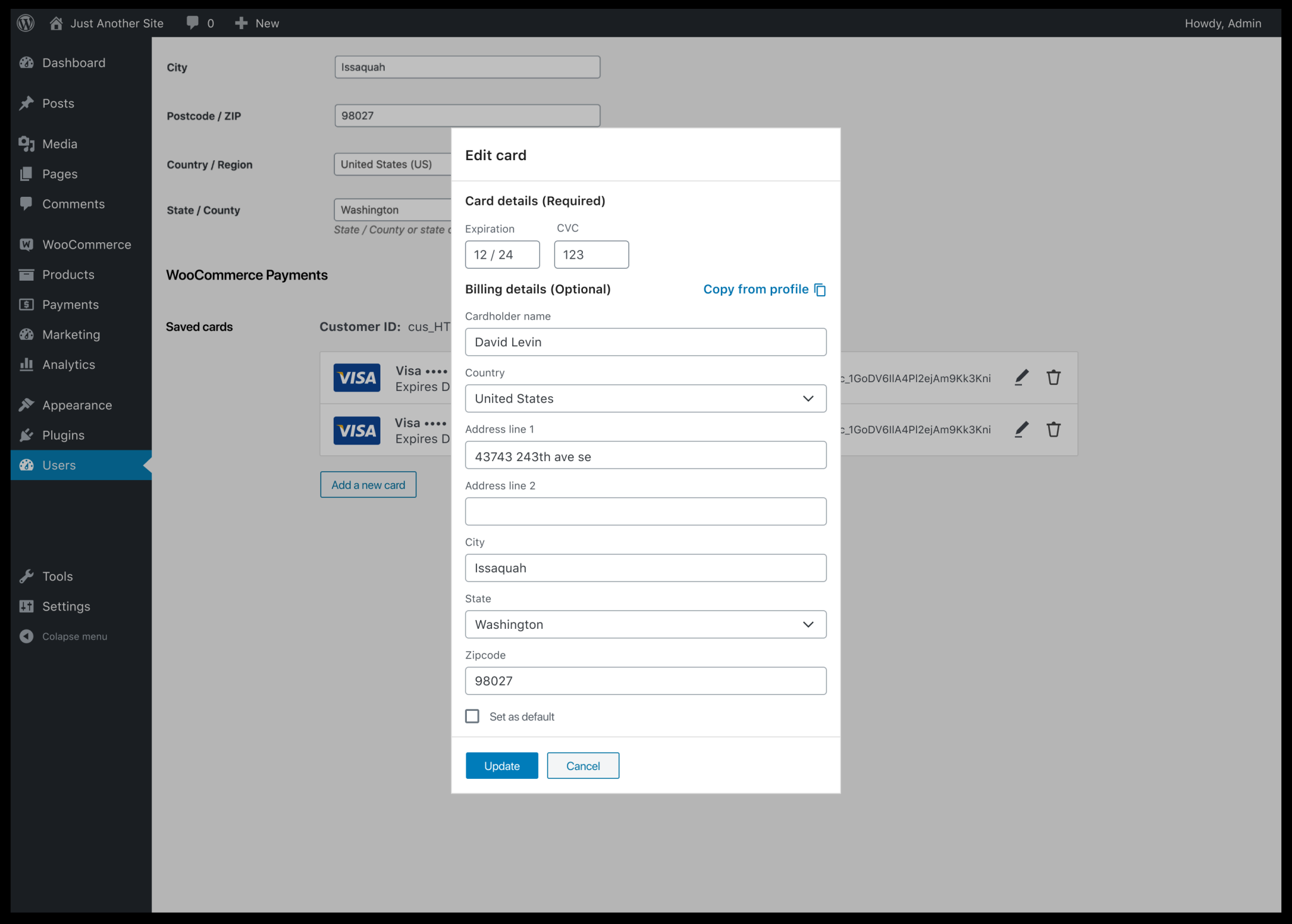1292x924 pixels.
Task: Click the copy icon next to Copy from profile
Action: tap(819, 289)
